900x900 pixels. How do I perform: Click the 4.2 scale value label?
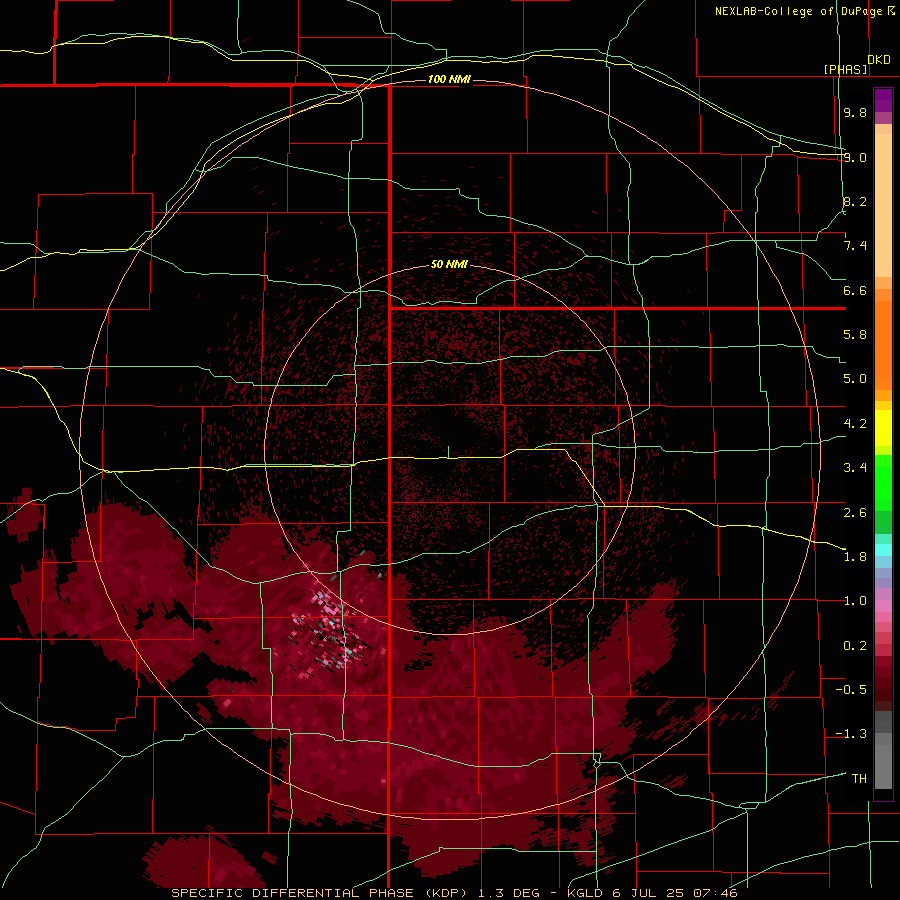855,424
